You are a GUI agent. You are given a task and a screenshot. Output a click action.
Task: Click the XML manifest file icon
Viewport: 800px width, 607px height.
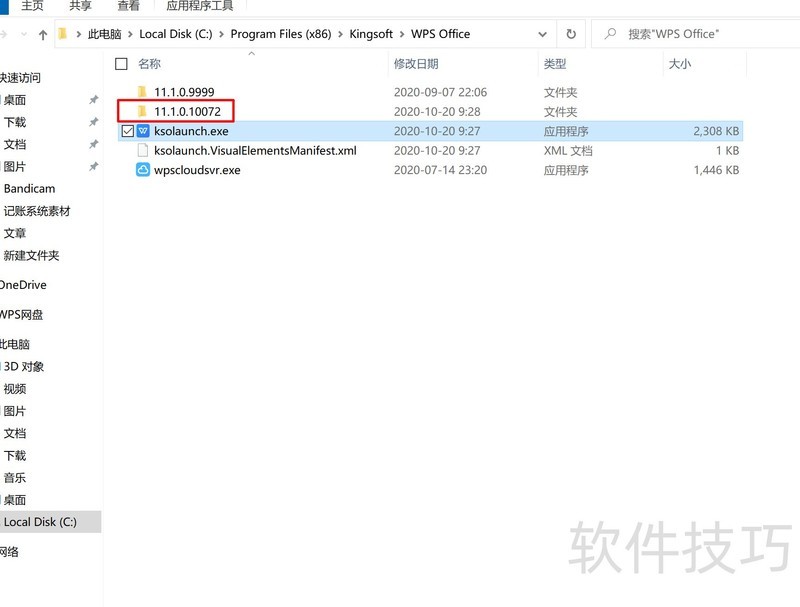pyautogui.click(x=143, y=150)
